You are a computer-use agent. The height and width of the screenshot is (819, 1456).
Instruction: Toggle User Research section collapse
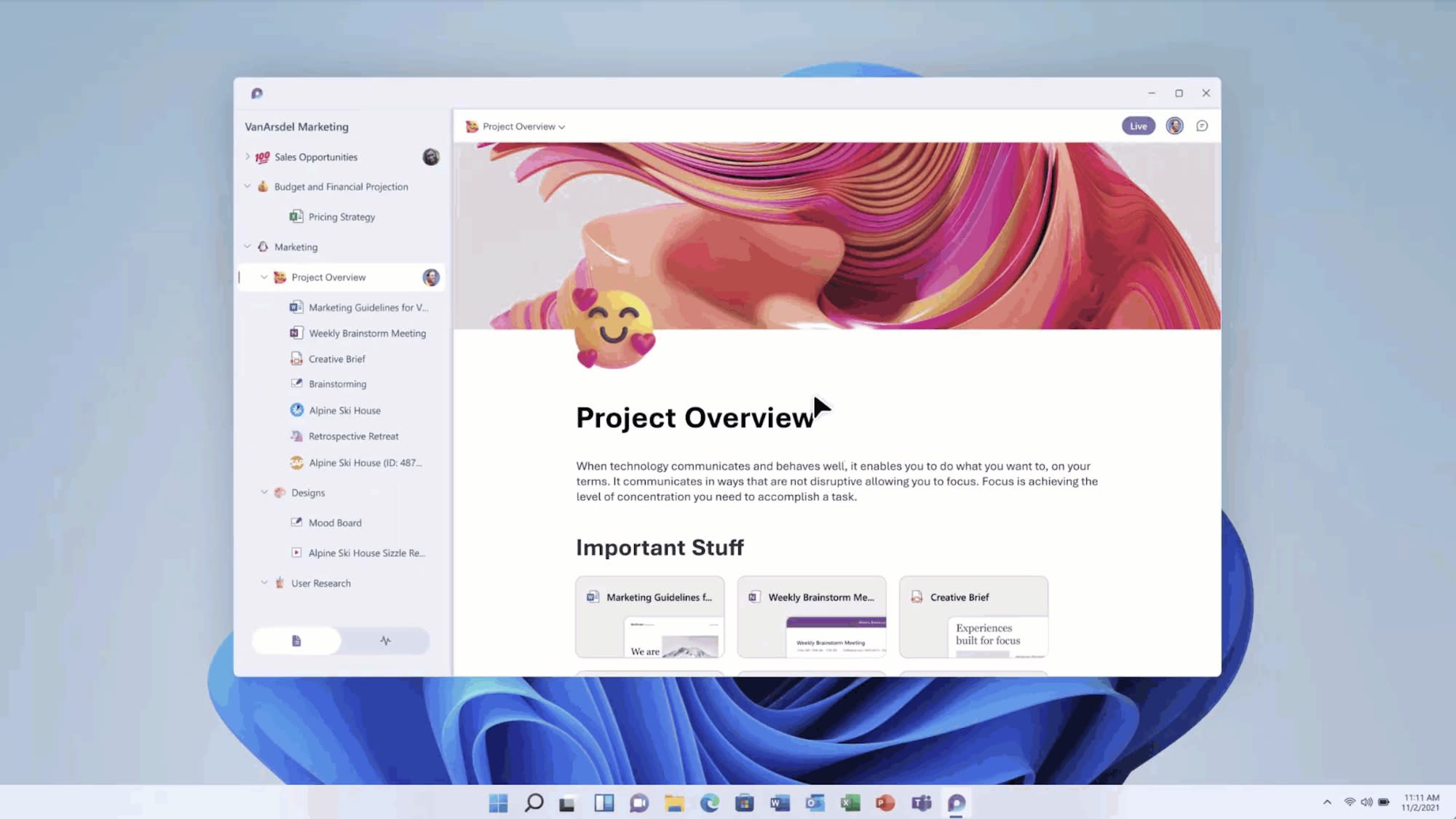point(264,582)
